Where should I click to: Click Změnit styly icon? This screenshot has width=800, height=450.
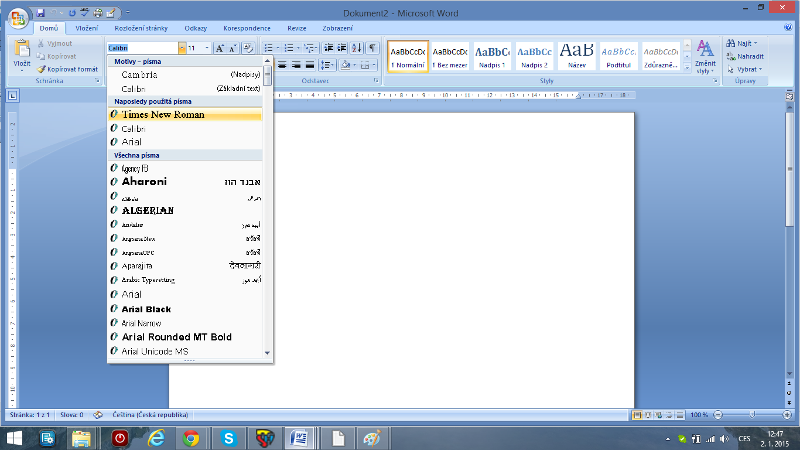pyautogui.click(x=705, y=49)
